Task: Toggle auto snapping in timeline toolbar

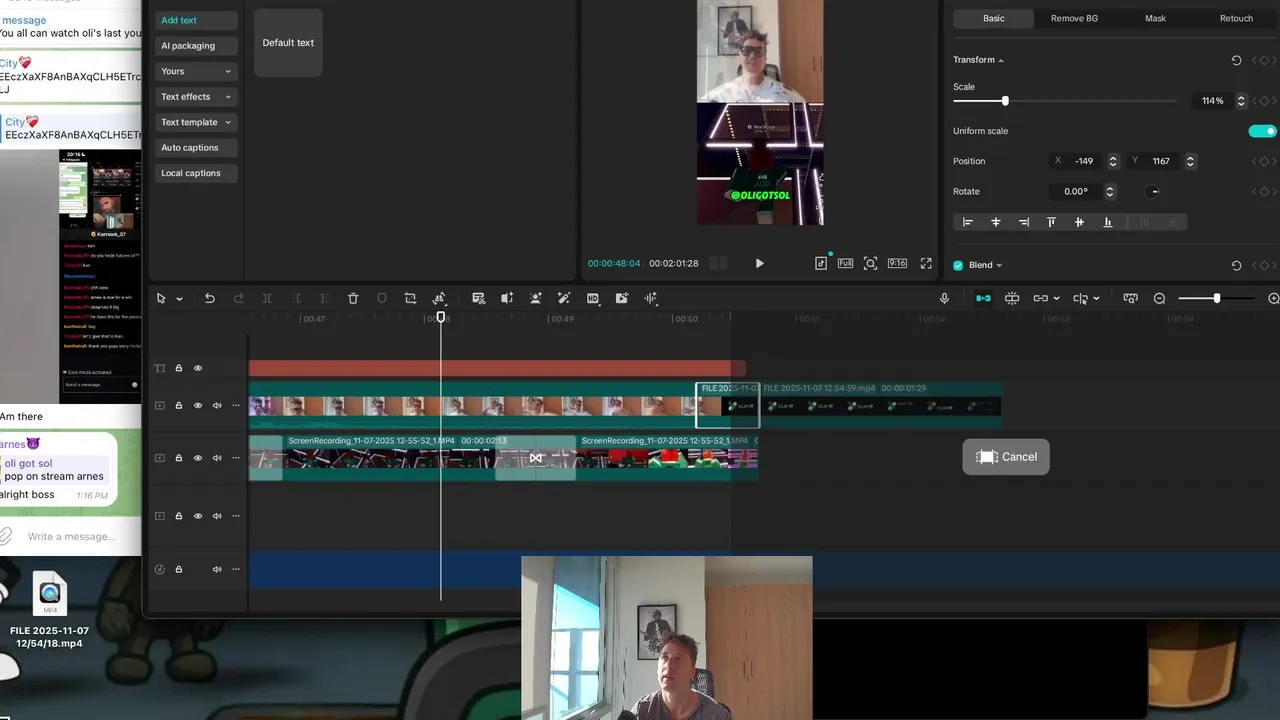Action: click(1012, 298)
